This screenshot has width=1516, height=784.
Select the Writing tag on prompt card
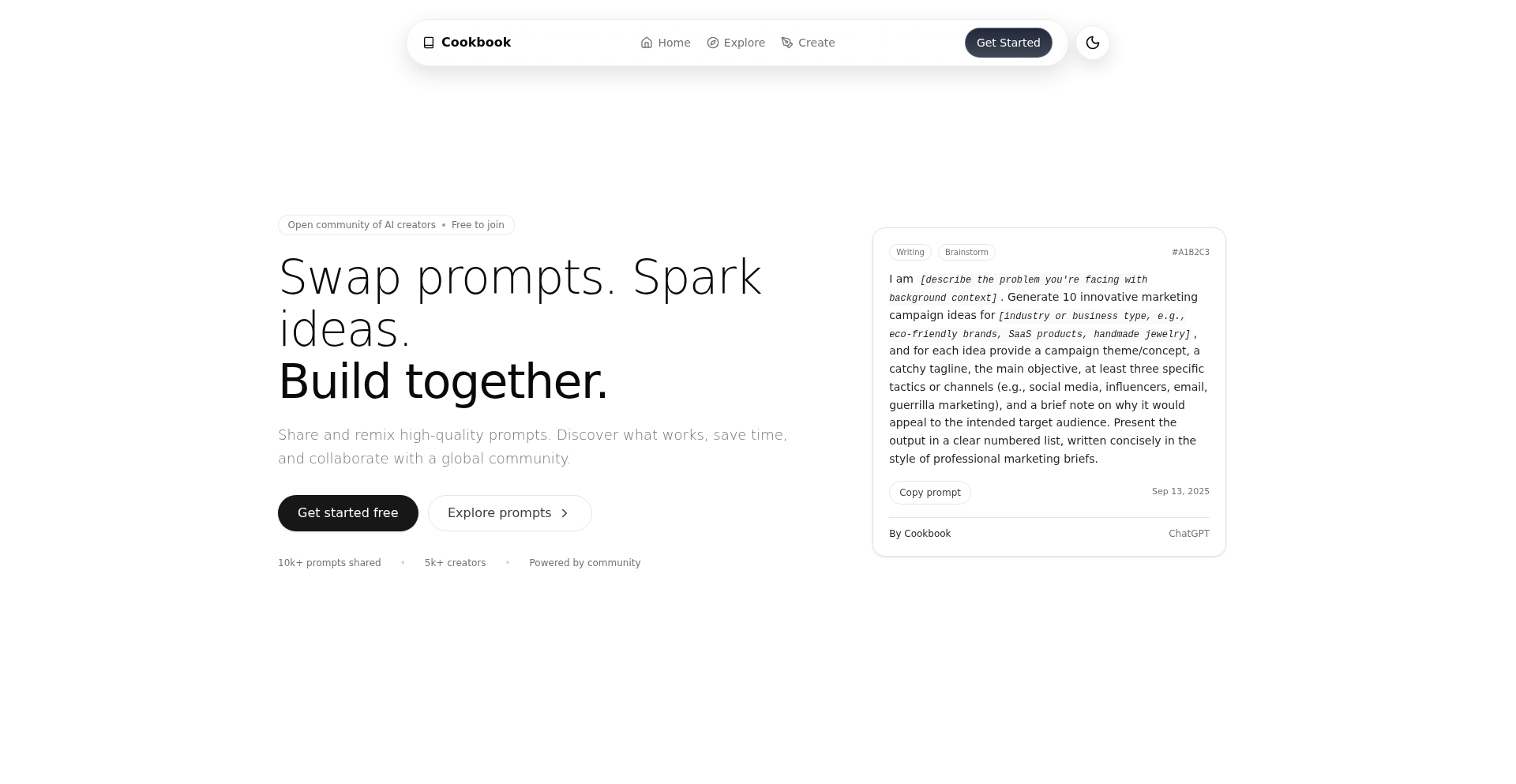point(910,253)
